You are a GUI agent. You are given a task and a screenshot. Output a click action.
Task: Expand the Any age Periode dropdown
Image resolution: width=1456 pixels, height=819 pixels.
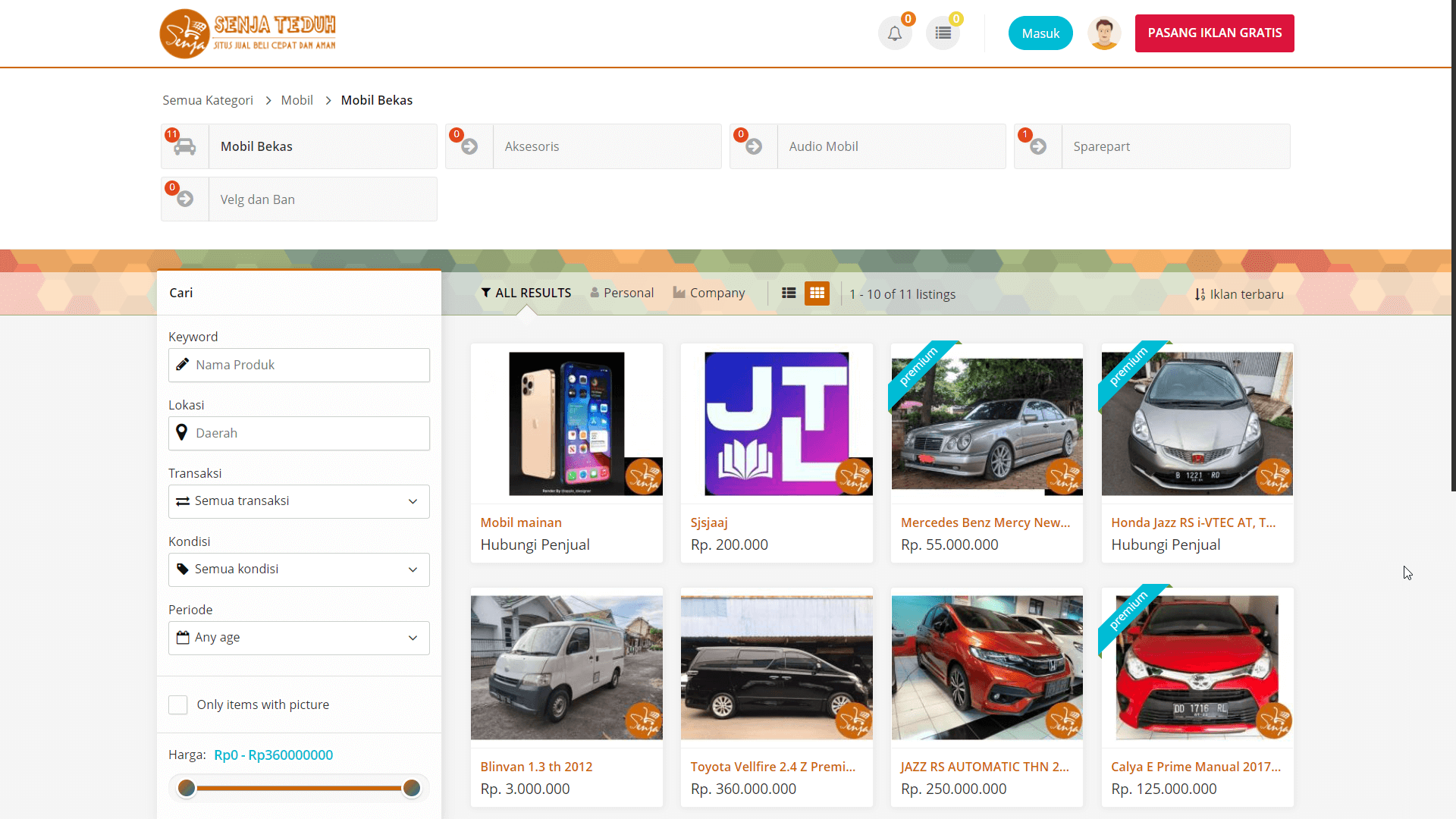pos(298,637)
